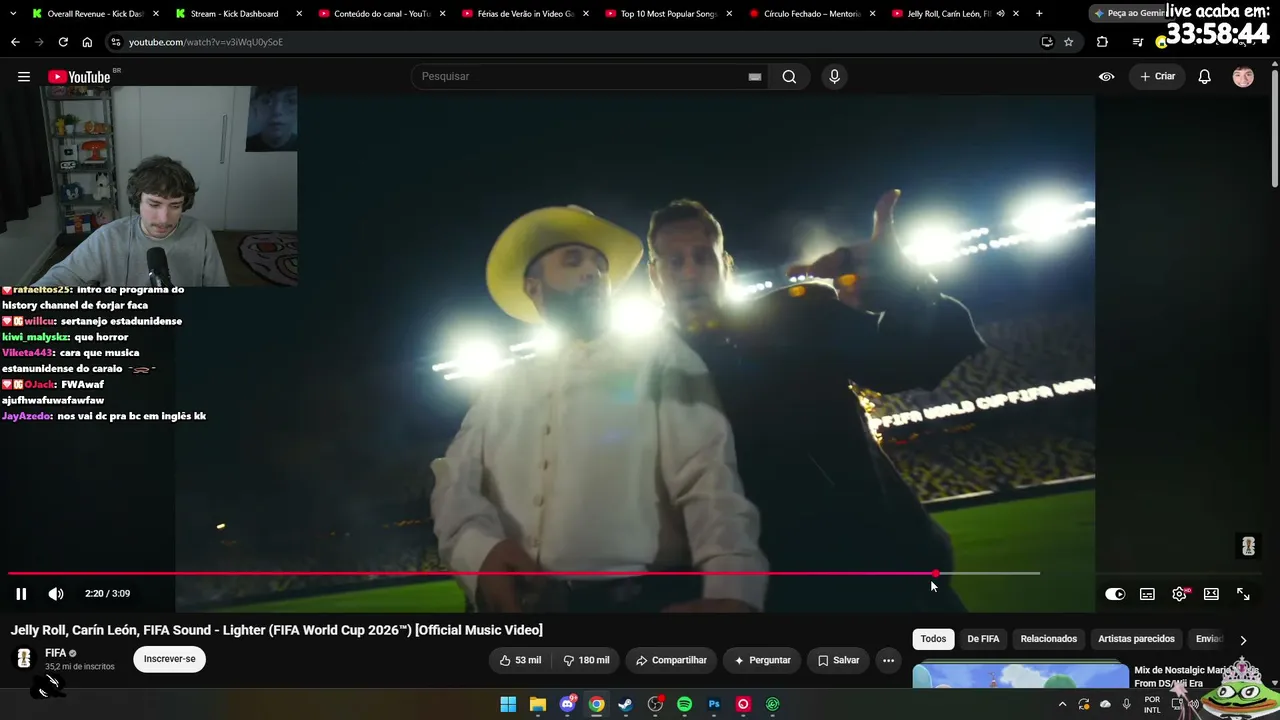The image size is (1280, 720).
Task: Switch to Conteúdo do canal YouTube tab
Action: [381, 14]
